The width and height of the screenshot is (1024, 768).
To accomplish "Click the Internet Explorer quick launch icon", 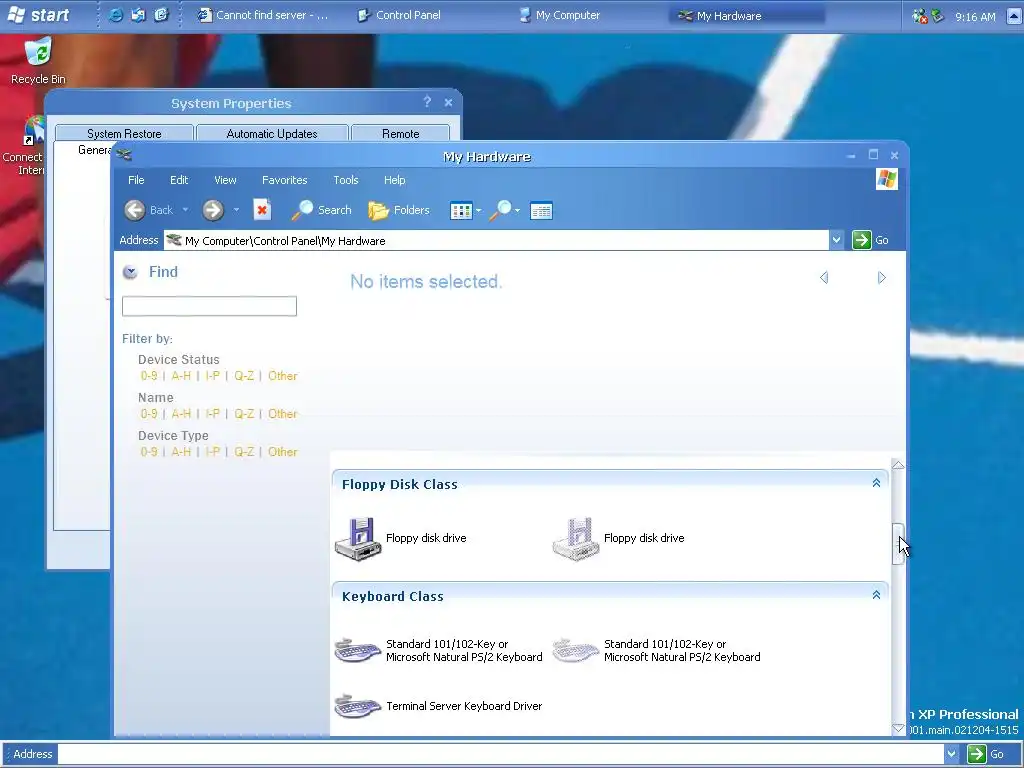I will pos(116,15).
